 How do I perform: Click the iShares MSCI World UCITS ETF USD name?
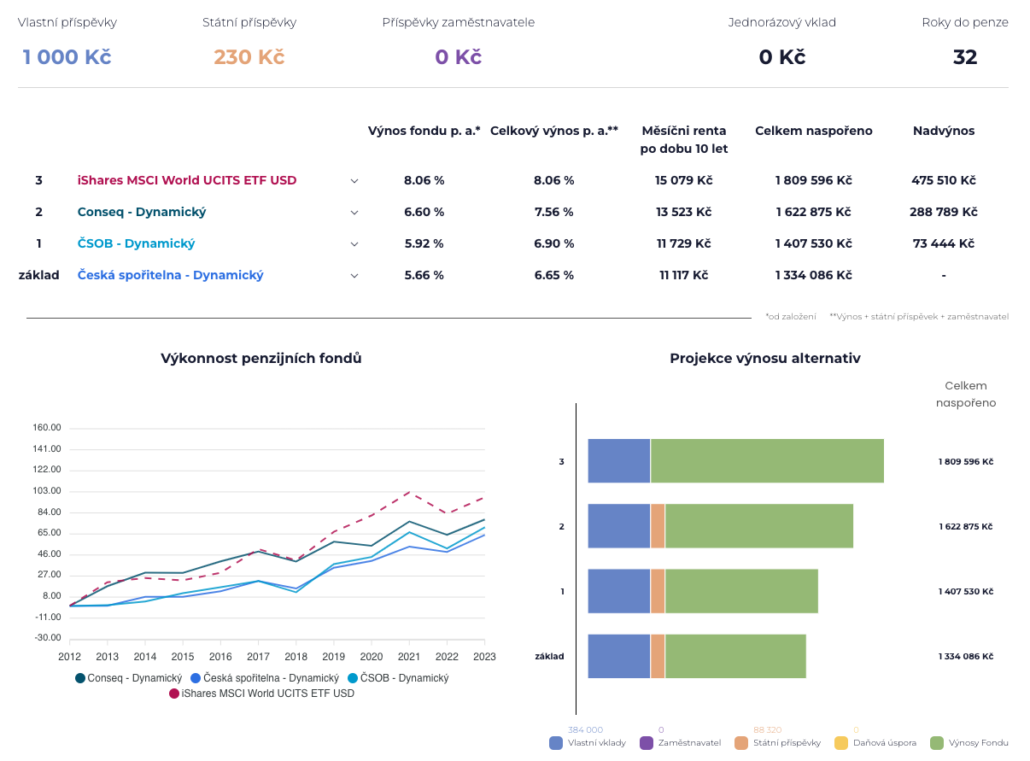click(x=187, y=181)
